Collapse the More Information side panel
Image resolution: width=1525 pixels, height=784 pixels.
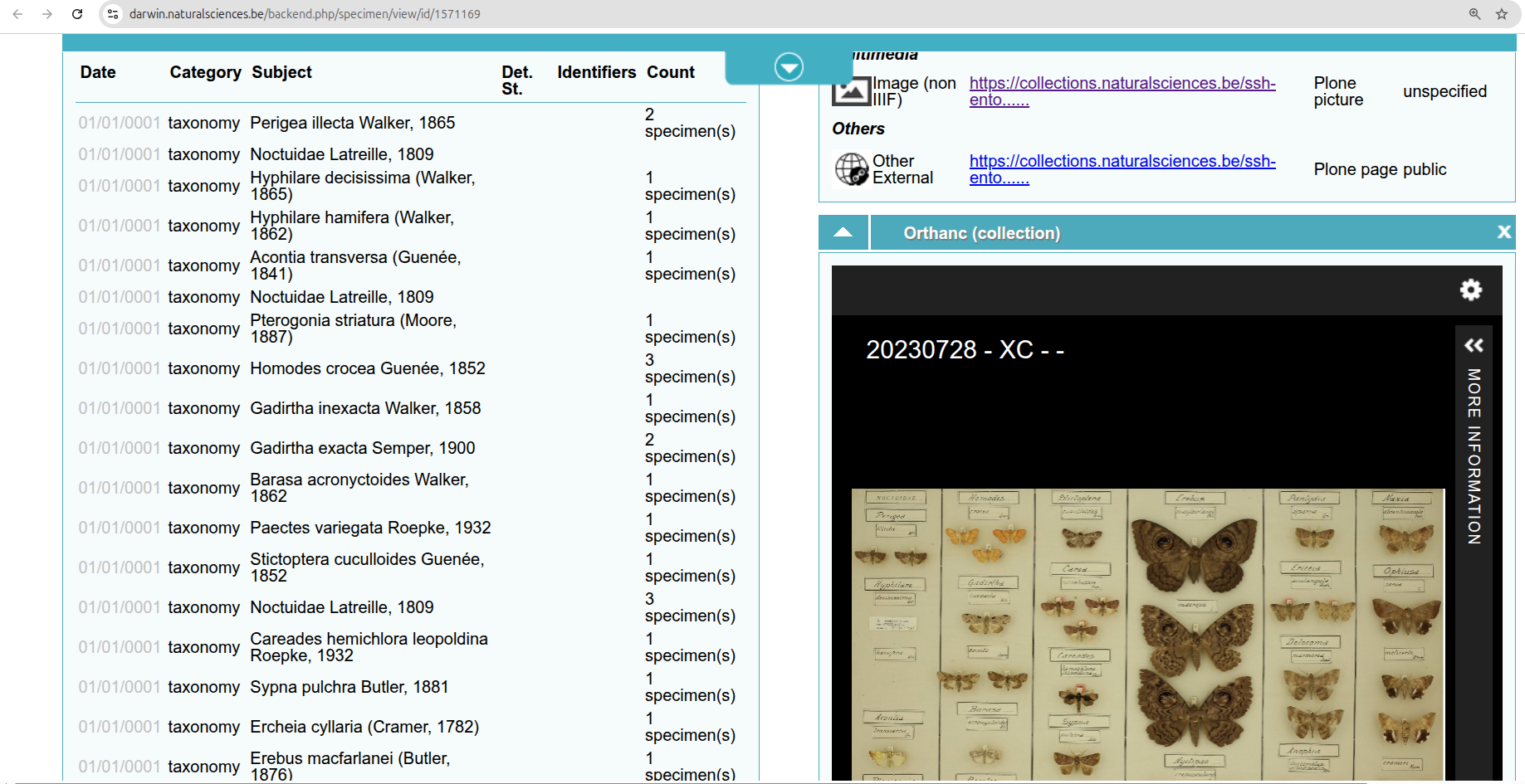(x=1474, y=345)
